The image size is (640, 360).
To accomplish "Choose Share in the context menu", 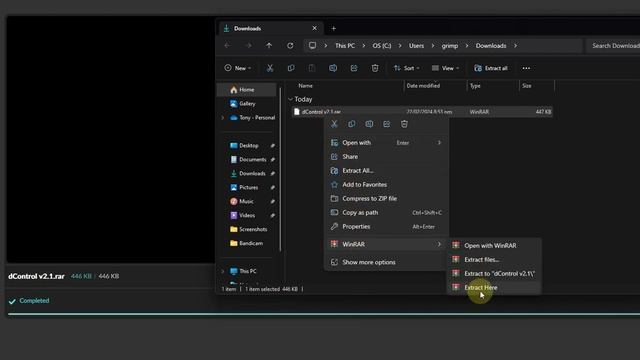I will (386, 157).
